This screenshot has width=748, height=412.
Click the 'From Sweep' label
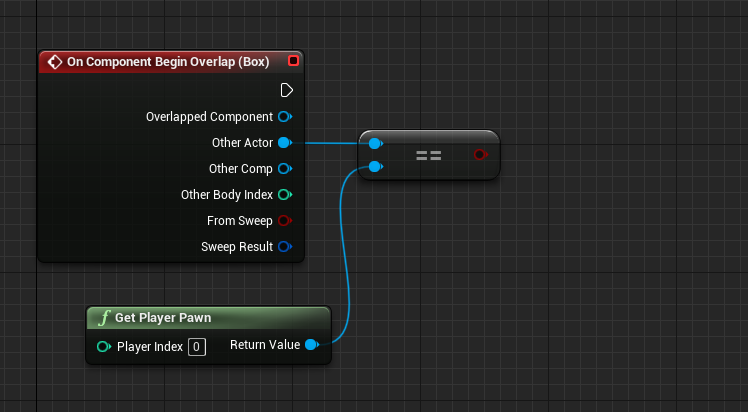click(239, 221)
